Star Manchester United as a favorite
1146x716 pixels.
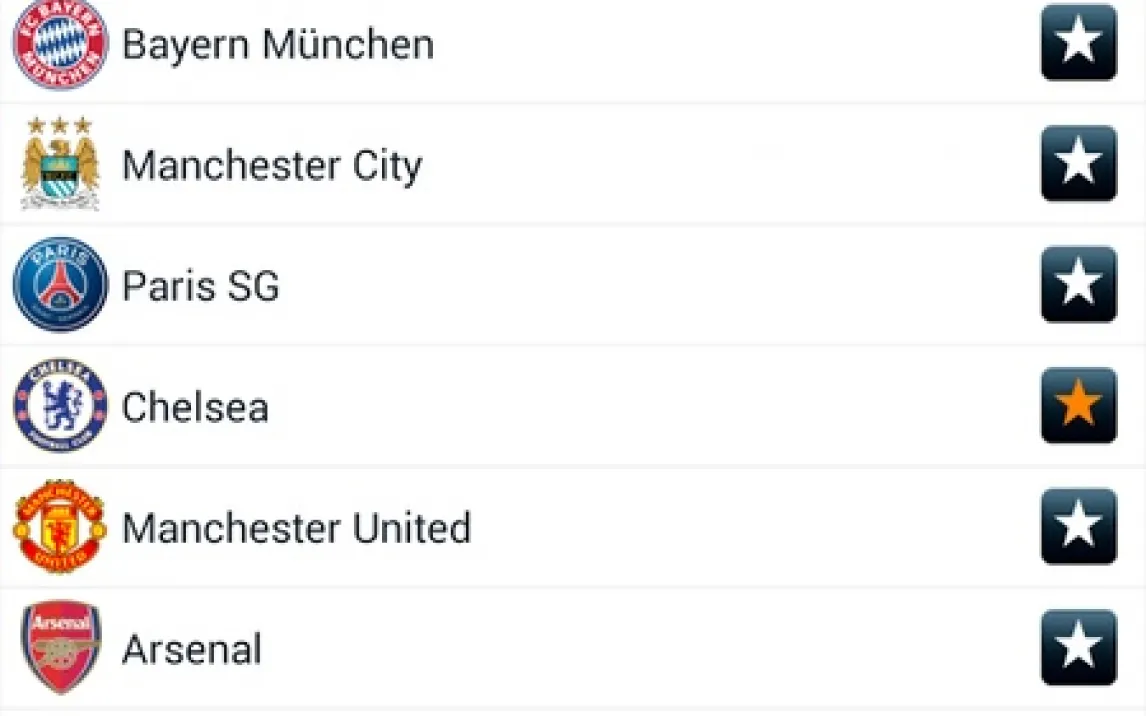pyautogui.click(x=1078, y=527)
